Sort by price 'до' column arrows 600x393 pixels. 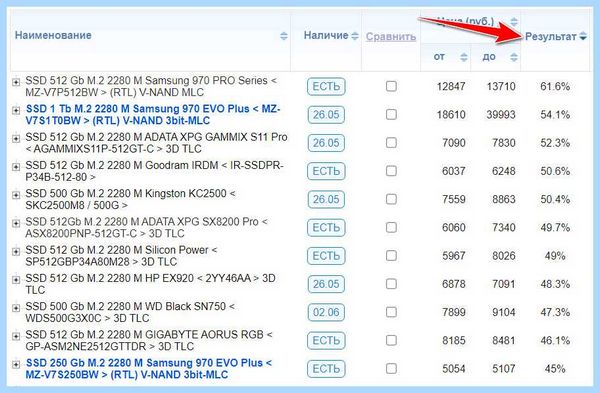click(x=514, y=57)
